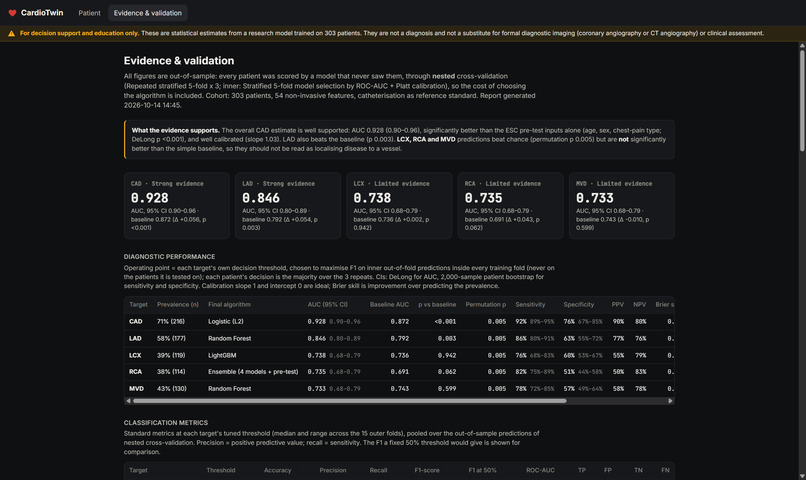Click the What the evidence supports callout
806x480 pixels.
pos(399,140)
